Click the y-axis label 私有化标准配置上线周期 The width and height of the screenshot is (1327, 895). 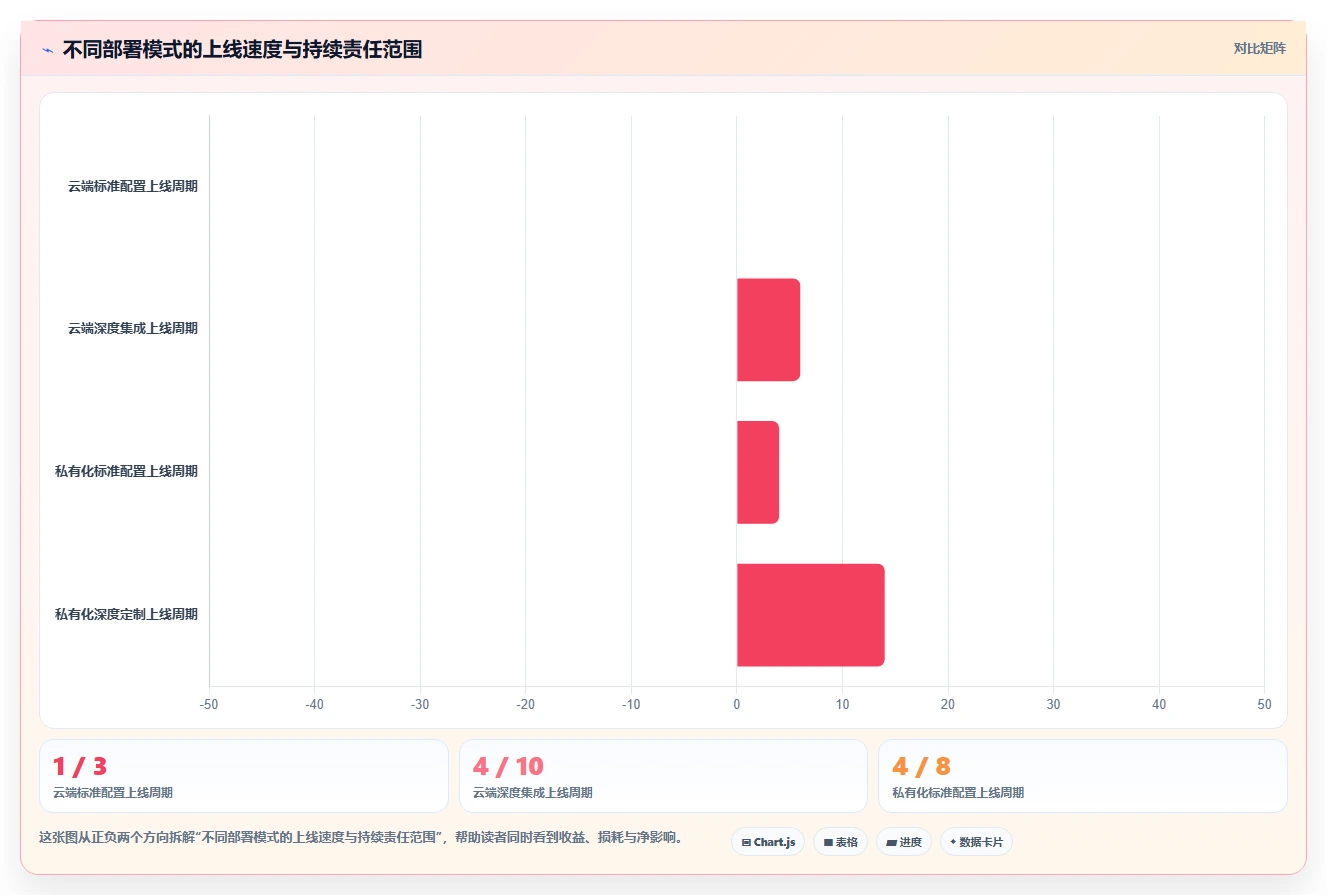(x=126, y=472)
